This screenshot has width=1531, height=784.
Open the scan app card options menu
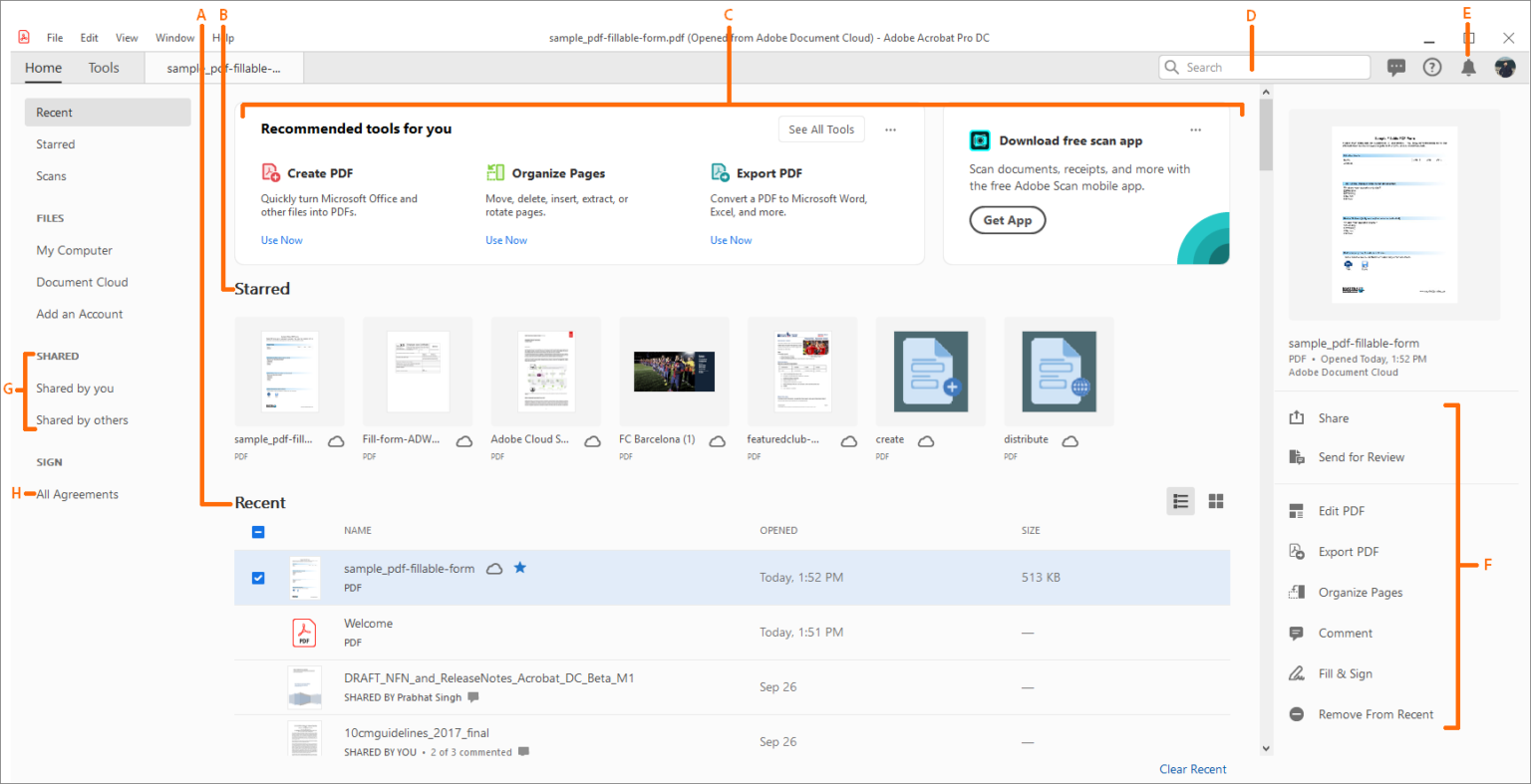[x=1195, y=130]
